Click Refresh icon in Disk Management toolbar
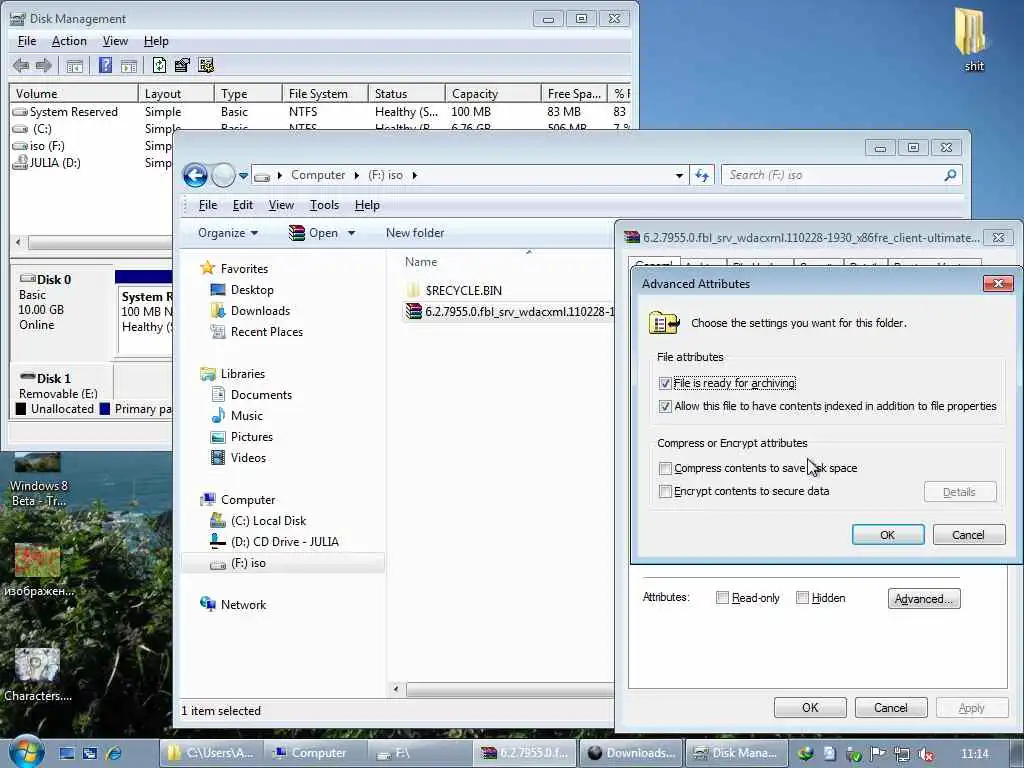 [x=159, y=65]
